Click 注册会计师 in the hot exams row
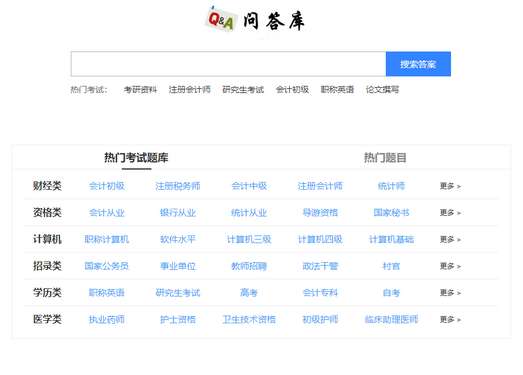 click(189, 89)
